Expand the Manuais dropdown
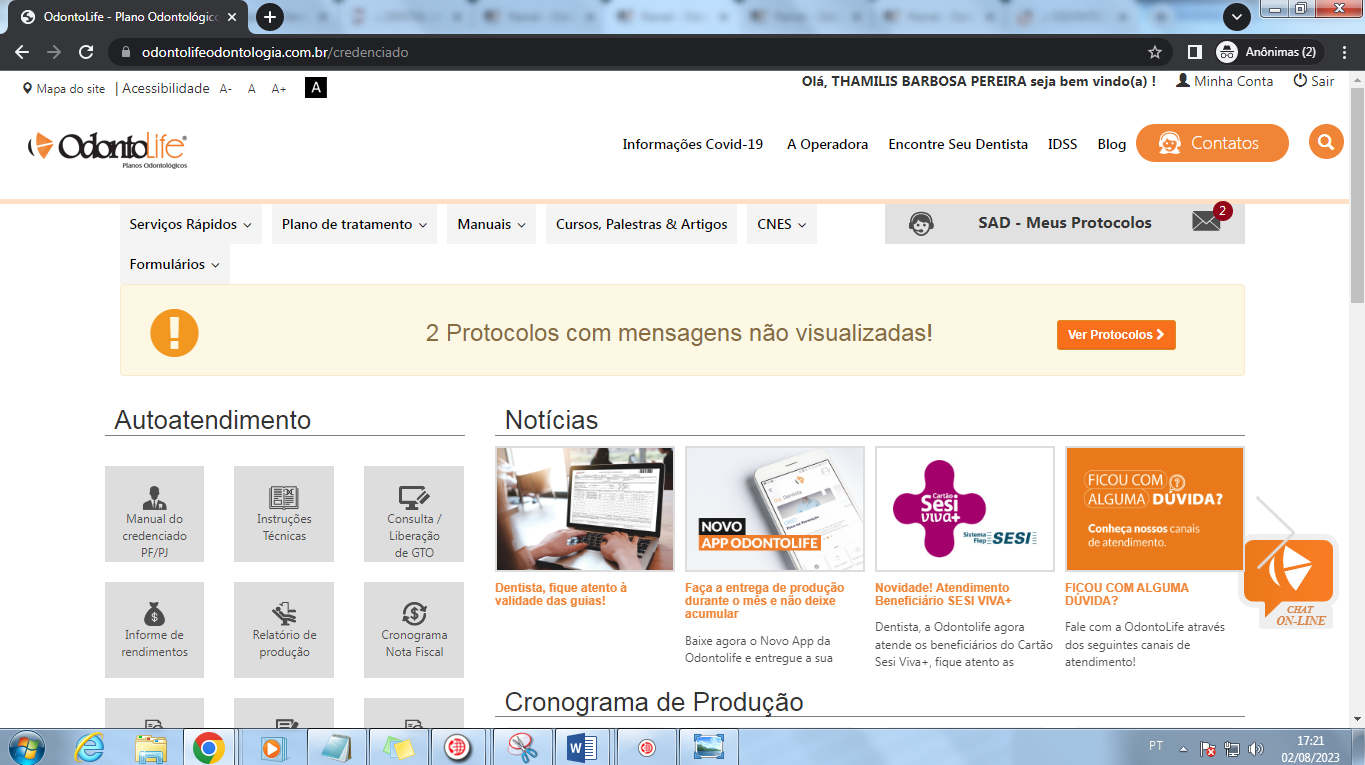This screenshot has width=1365, height=765. point(491,224)
